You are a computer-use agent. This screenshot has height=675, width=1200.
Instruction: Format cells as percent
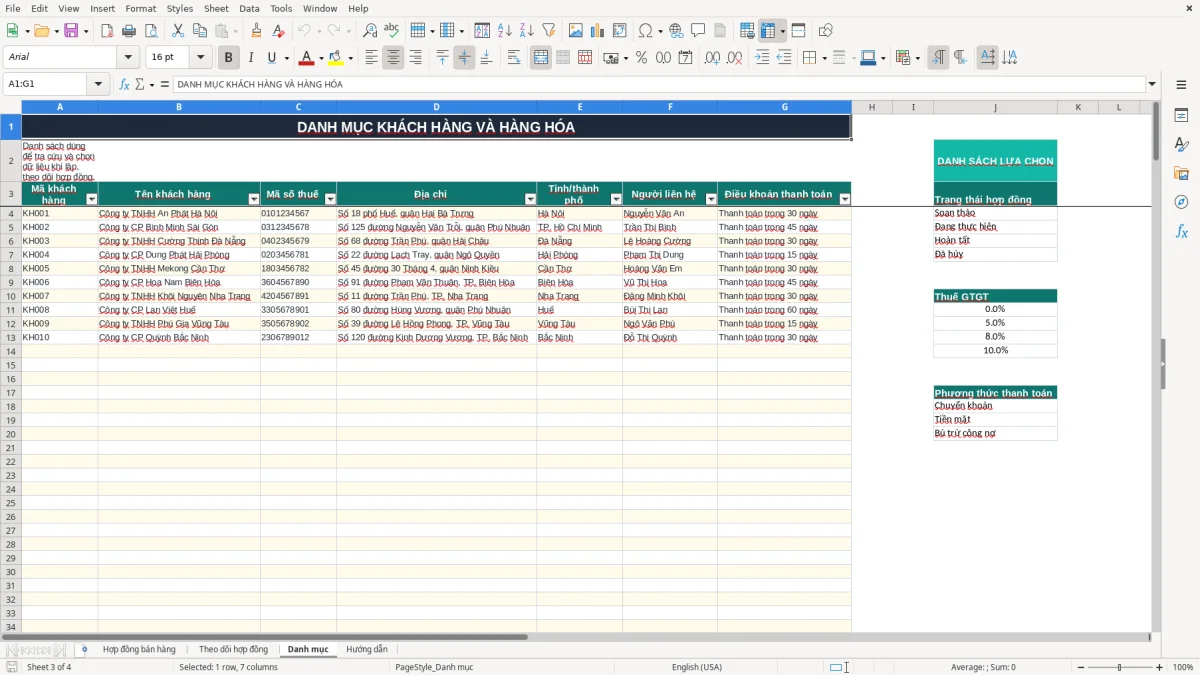[x=641, y=58]
